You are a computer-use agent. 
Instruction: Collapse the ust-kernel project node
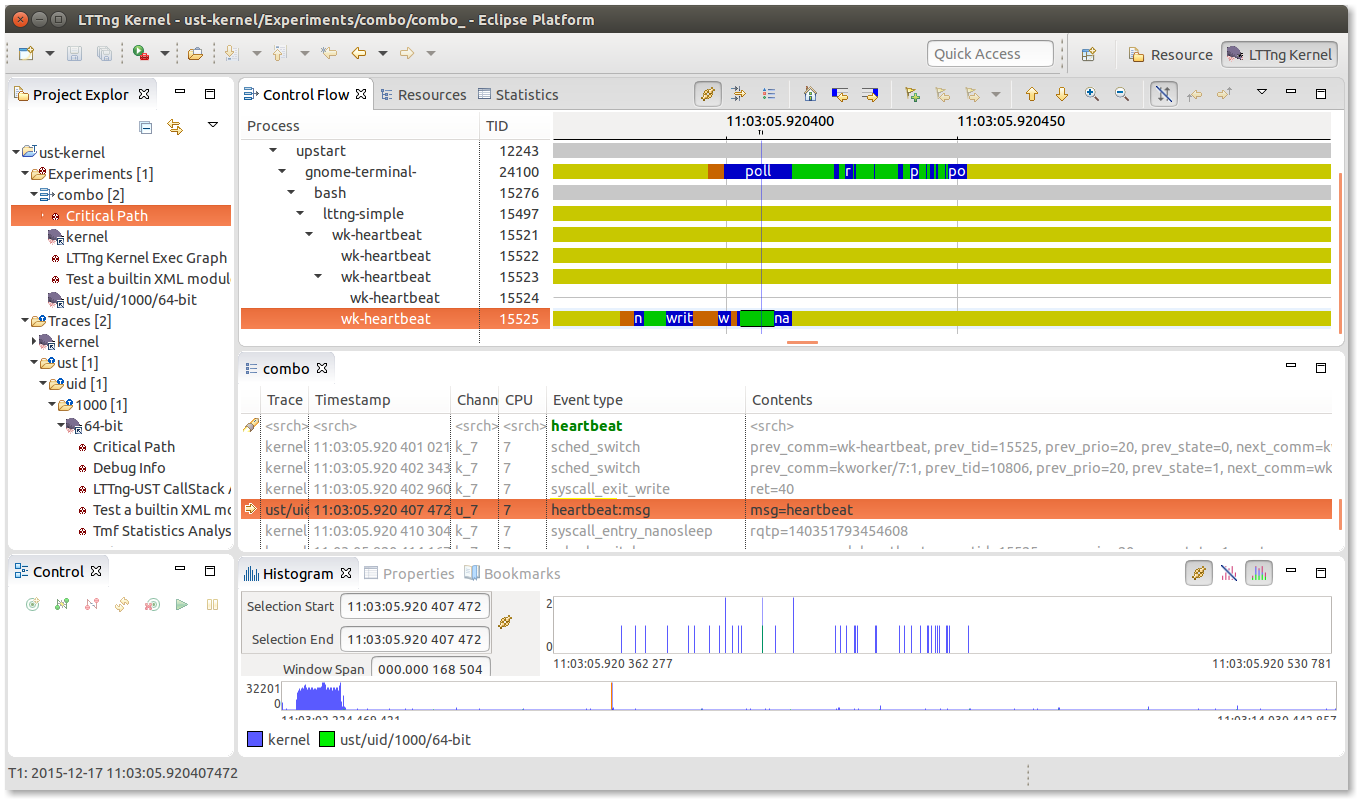coord(16,153)
